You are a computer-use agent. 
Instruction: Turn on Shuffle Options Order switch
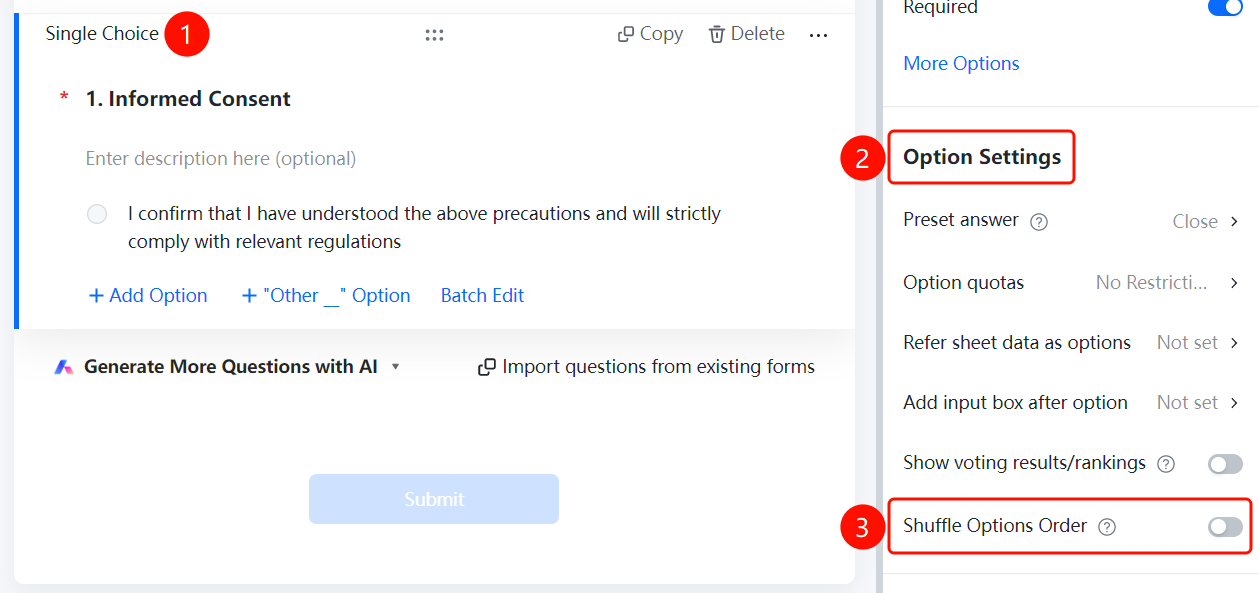pyautogui.click(x=1225, y=527)
